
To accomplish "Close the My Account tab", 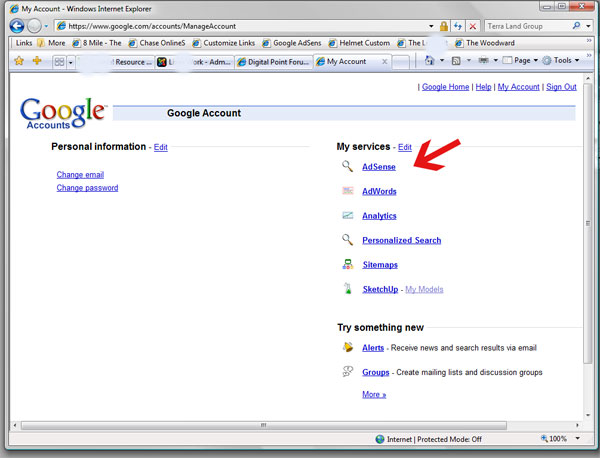I will [385, 62].
